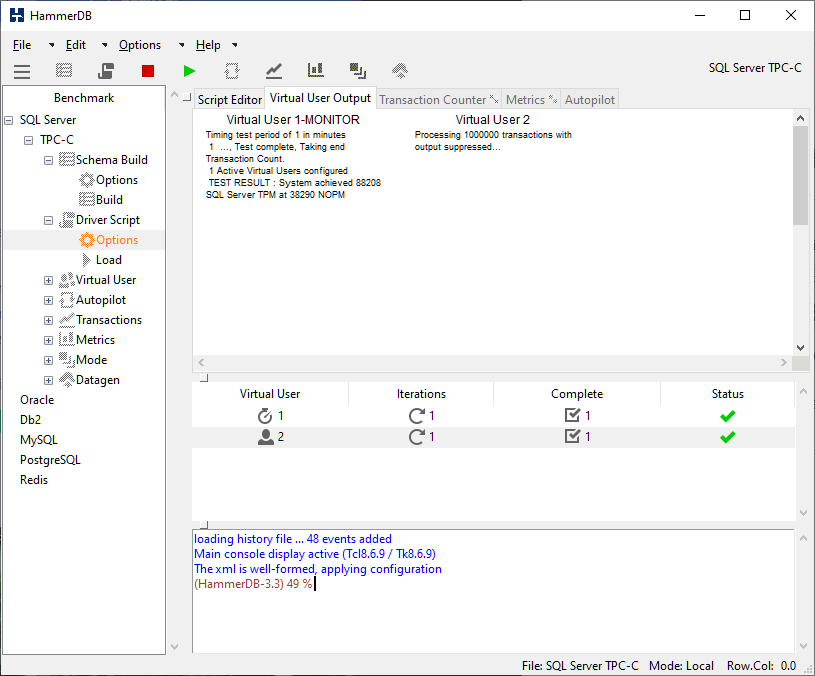Expand the Datagen tree node
This screenshot has width=815, height=676.
pos(48,380)
